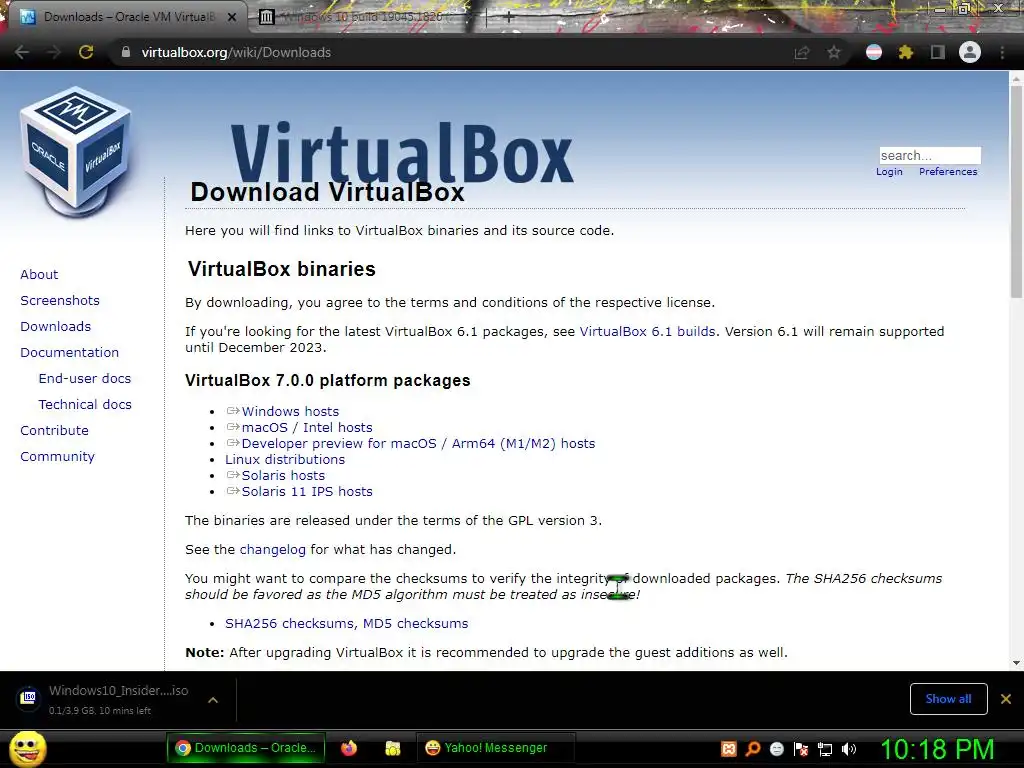This screenshot has width=1024, height=768.
Task: Open the volume speaker tray icon
Action: [x=849, y=749]
